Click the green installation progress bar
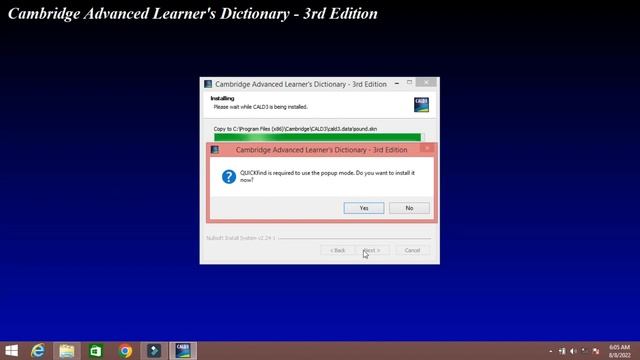Screen dimensions: 640x360 tap(319, 138)
